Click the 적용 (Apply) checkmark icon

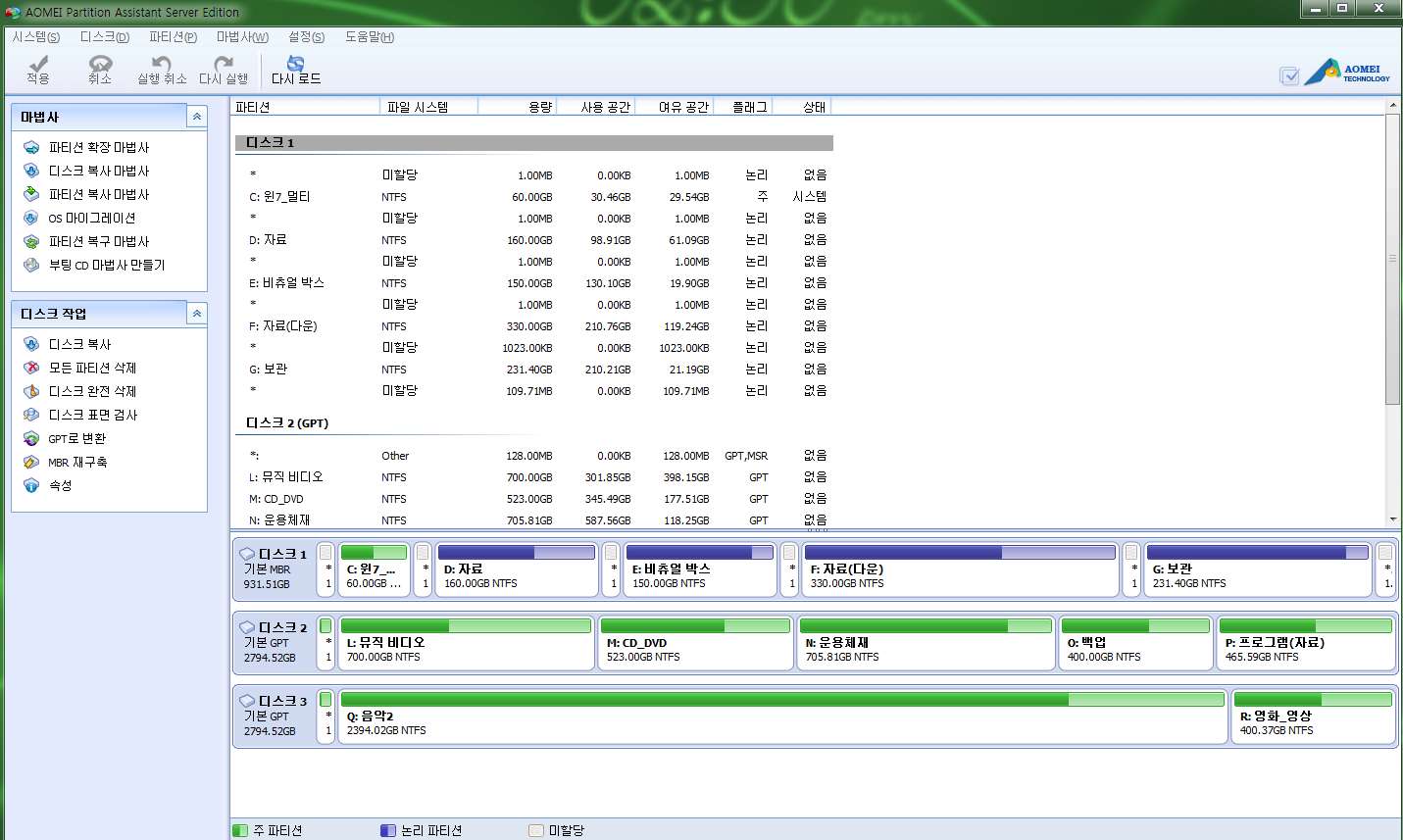coord(38,63)
